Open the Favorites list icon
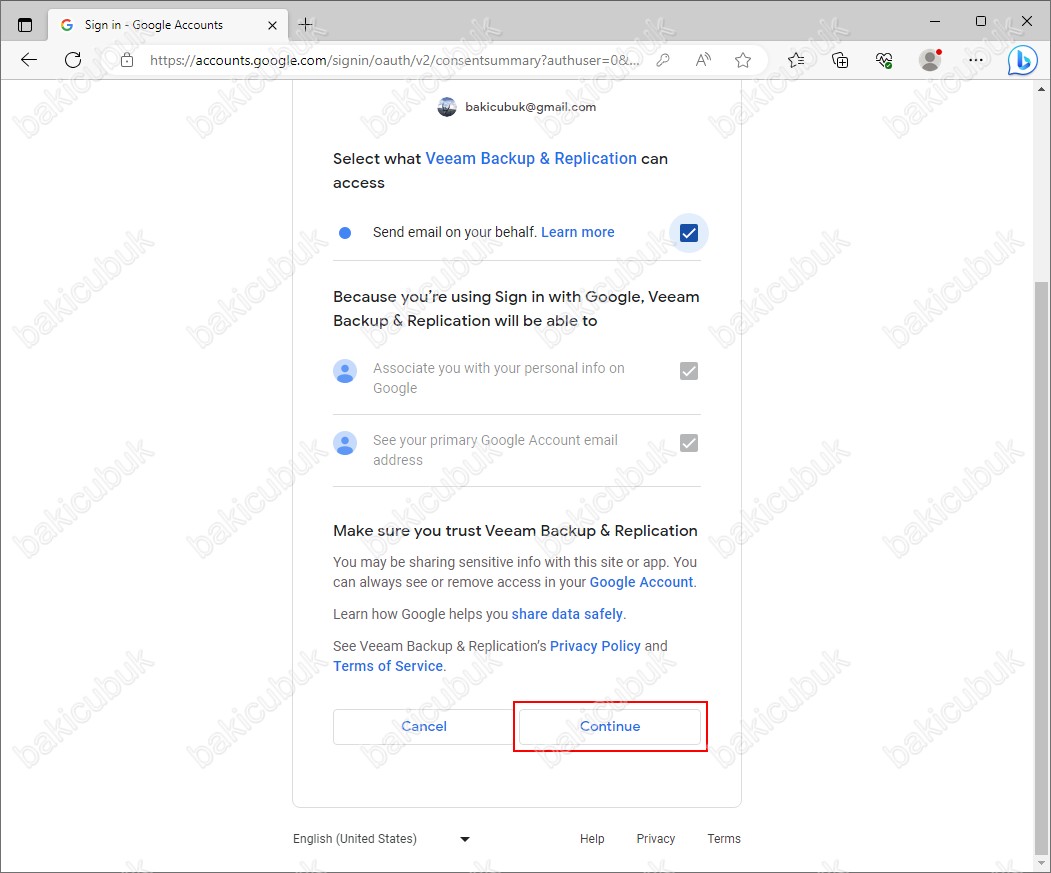1051x873 pixels. click(796, 60)
